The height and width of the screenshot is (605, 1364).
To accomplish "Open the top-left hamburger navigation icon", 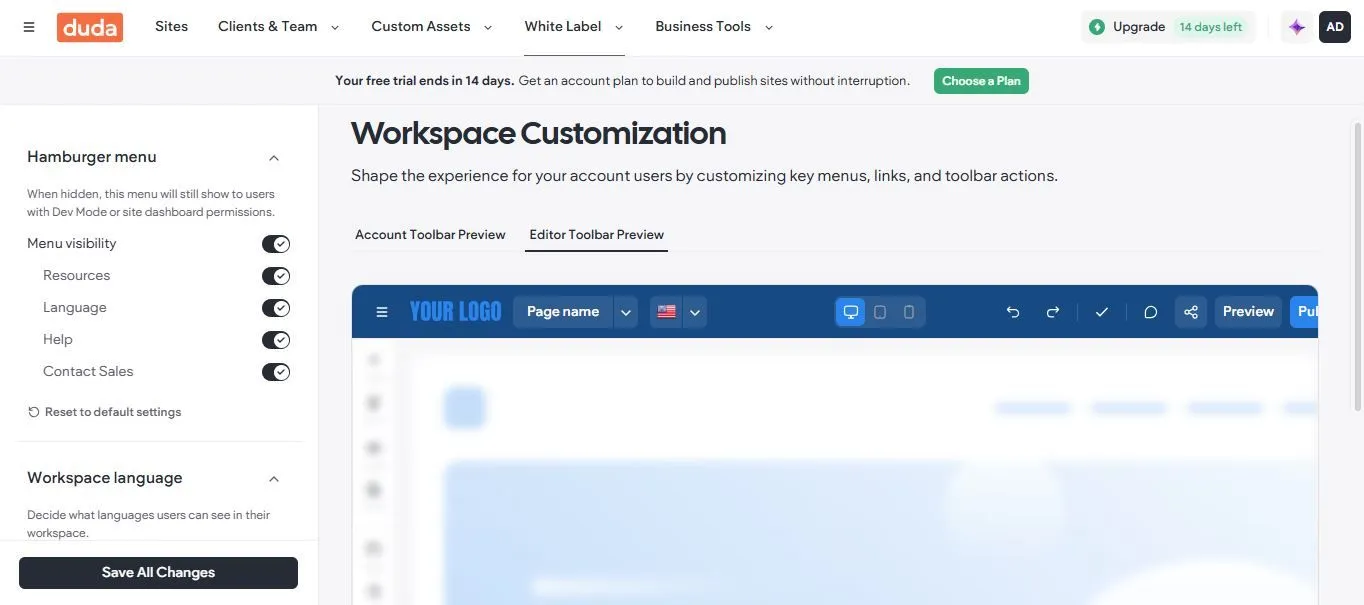I will [29, 27].
